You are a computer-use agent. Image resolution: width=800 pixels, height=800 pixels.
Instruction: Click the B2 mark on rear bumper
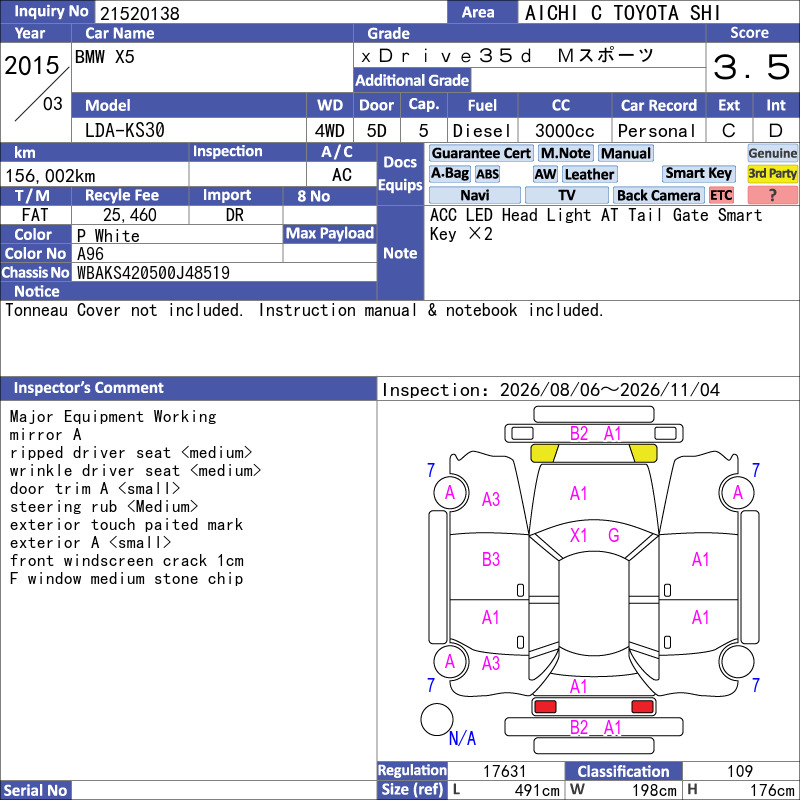[x=579, y=728]
